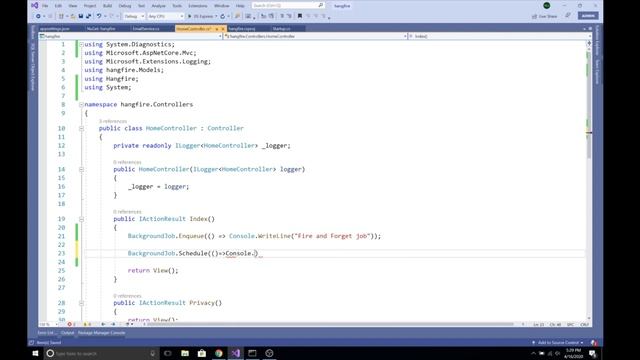Switch to the Startup.cs tab
Viewport: 640px width, 360px height.
click(x=282, y=29)
